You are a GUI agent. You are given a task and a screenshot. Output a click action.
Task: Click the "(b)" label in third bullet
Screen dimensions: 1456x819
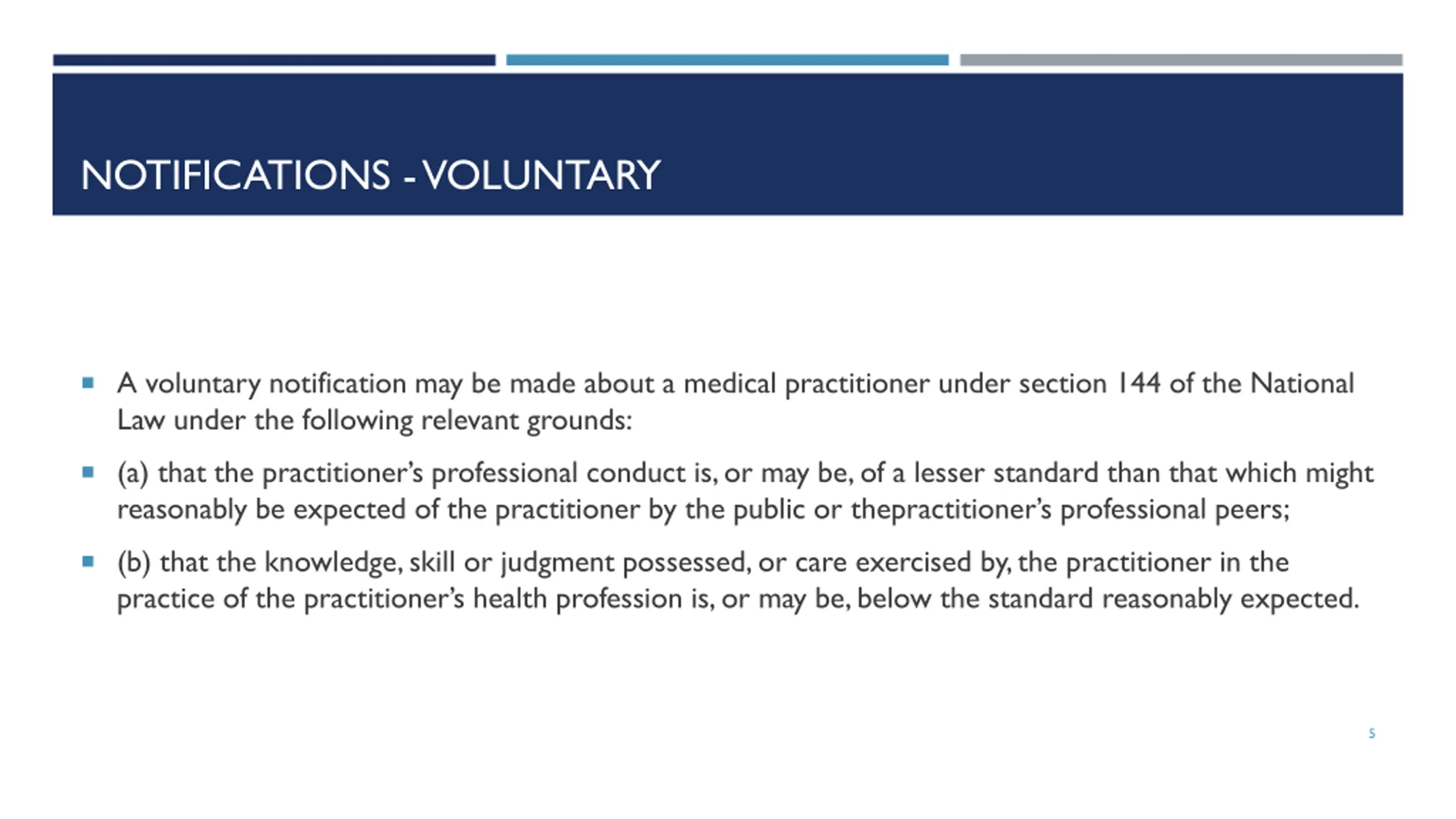pos(134,562)
